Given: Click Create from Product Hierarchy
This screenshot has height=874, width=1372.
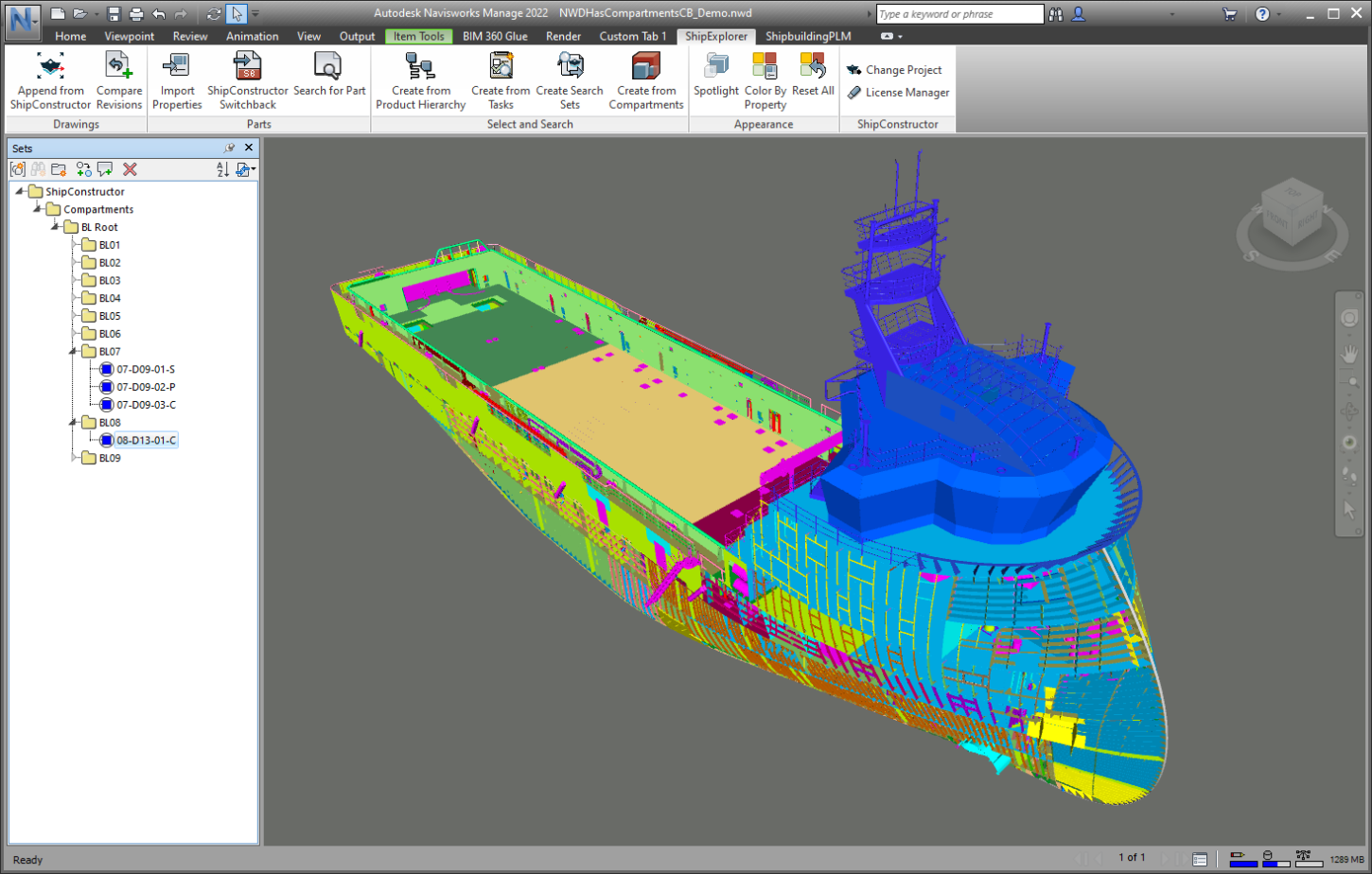Looking at the screenshot, I should (419, 79).
